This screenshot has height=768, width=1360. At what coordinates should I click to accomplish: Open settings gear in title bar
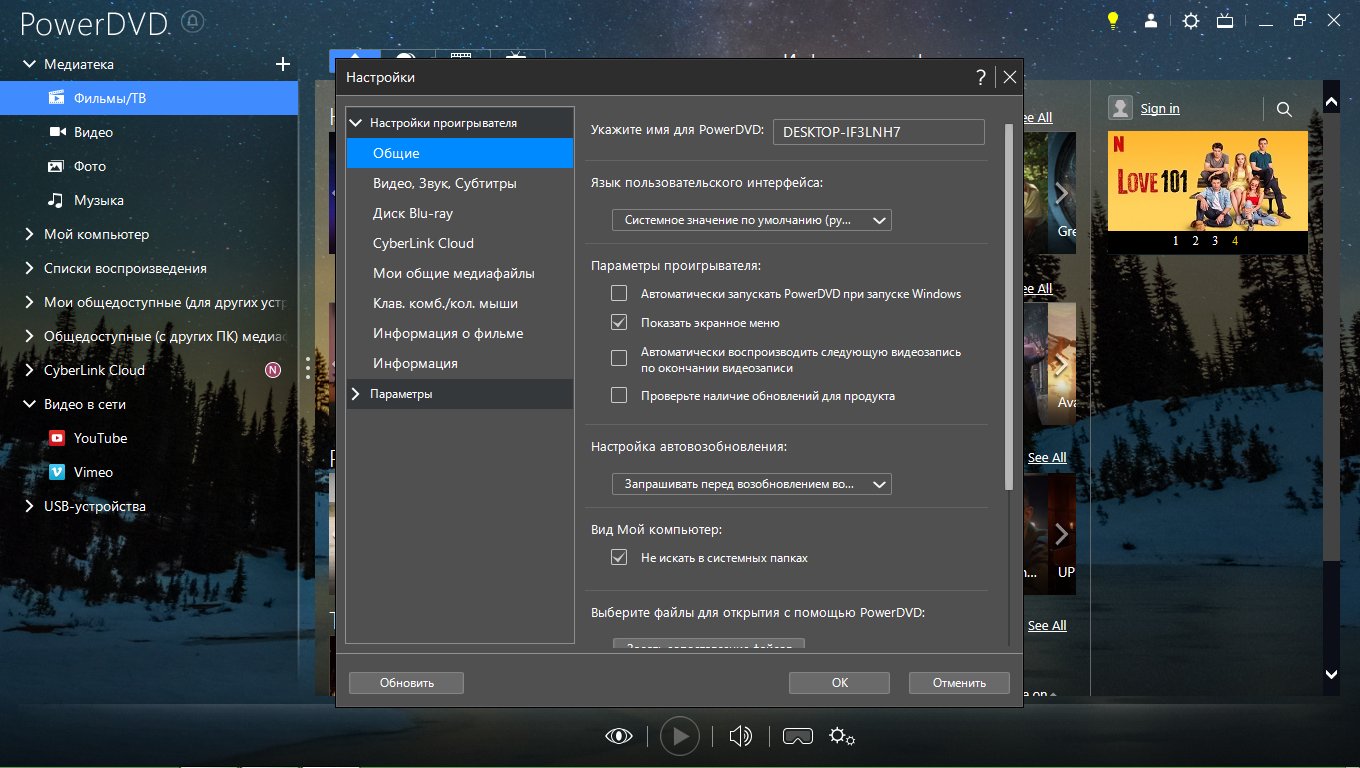[1190, 20]
